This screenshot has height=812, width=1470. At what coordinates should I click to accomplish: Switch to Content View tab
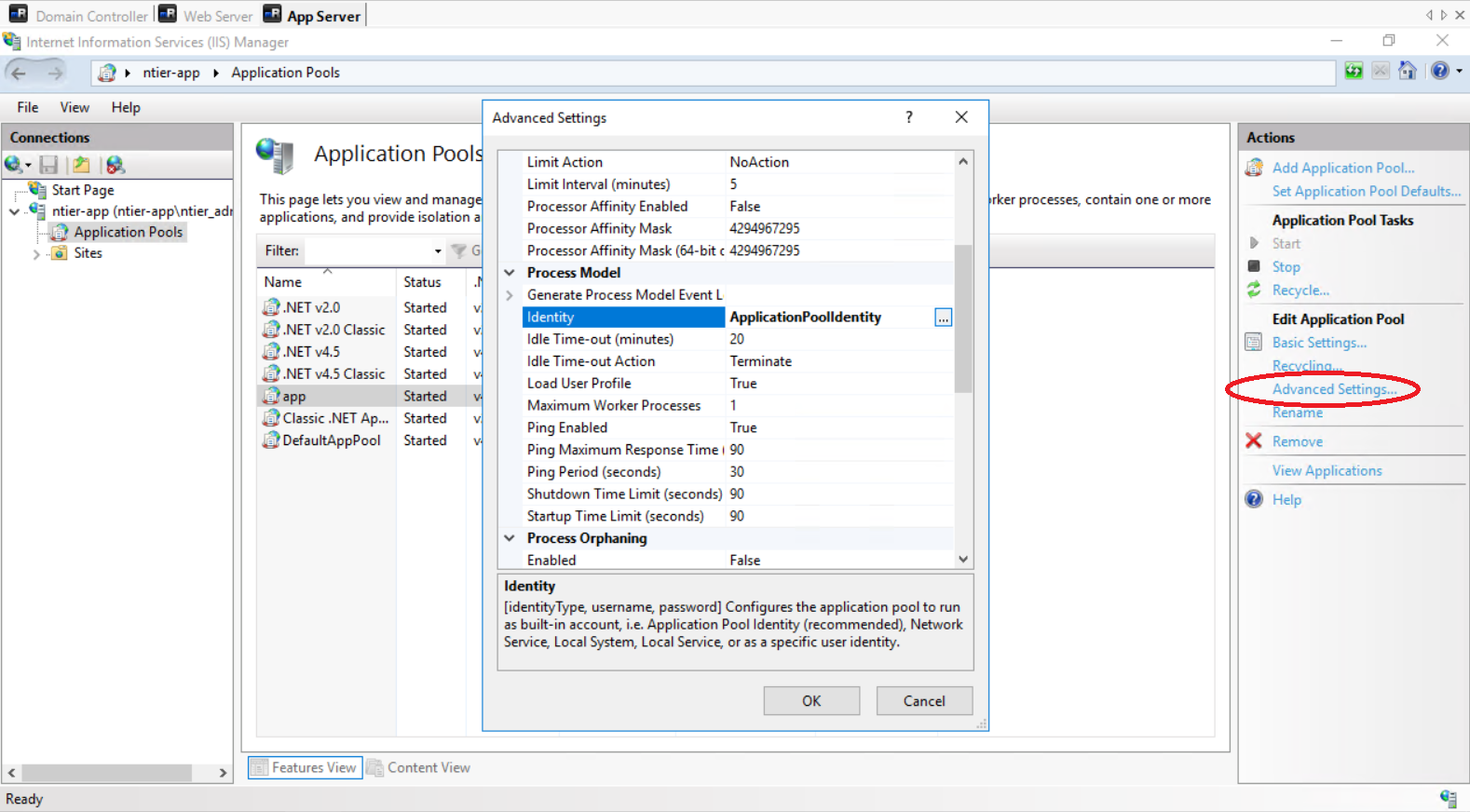point(419,767)
